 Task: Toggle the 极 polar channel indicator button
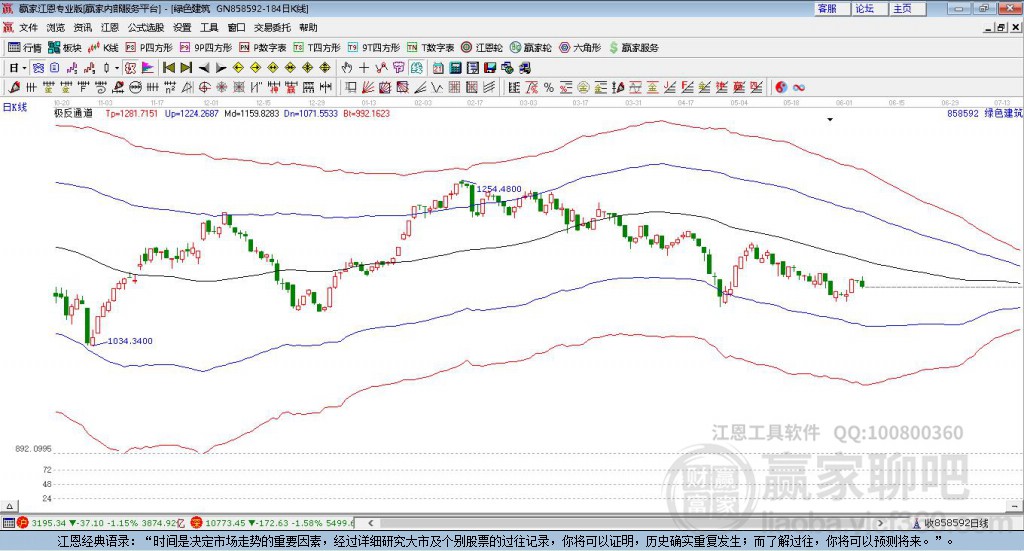coord(131,68)
